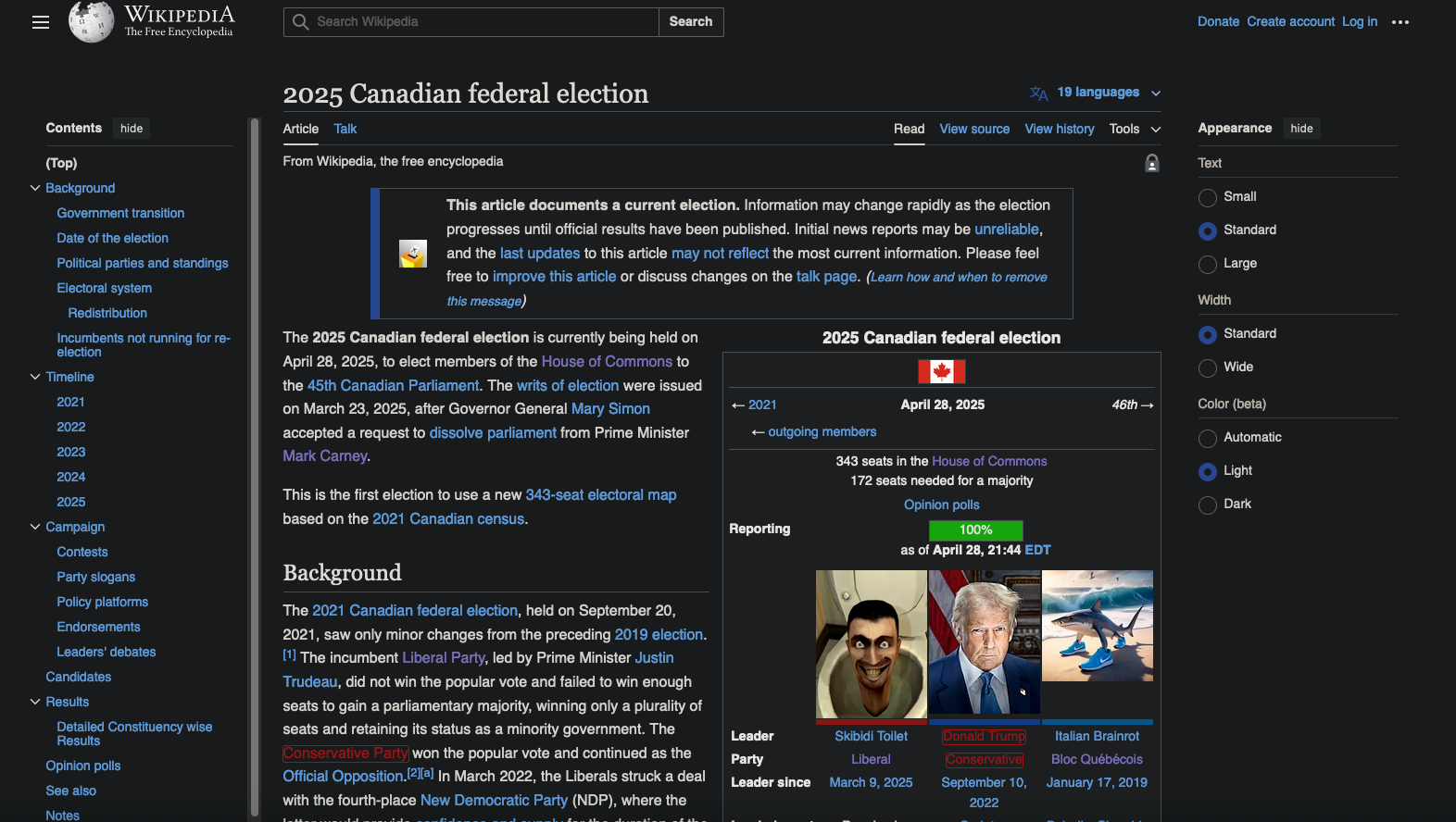Viewport: 1456px width, 822px height.
Task: Select Standard text size
Action: click(1207, 230)
